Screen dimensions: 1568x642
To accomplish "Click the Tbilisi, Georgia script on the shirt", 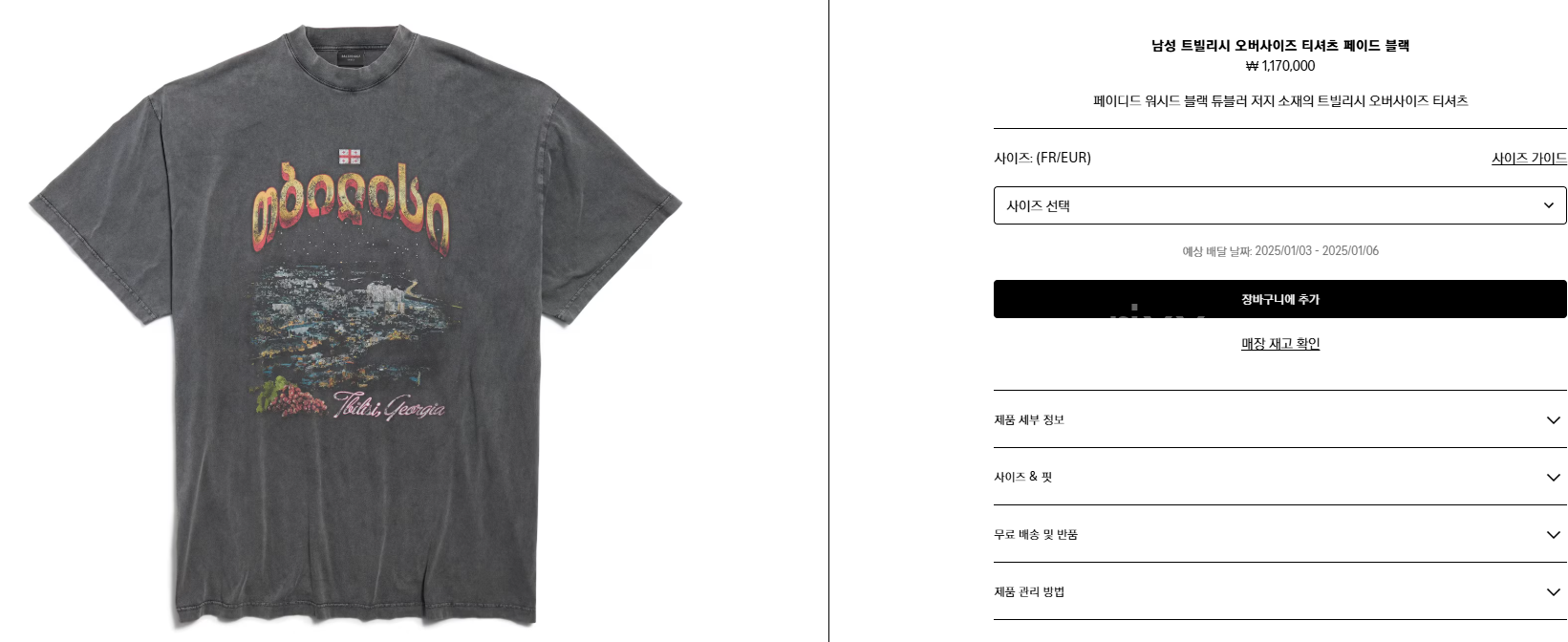I will tap(388, 406).
